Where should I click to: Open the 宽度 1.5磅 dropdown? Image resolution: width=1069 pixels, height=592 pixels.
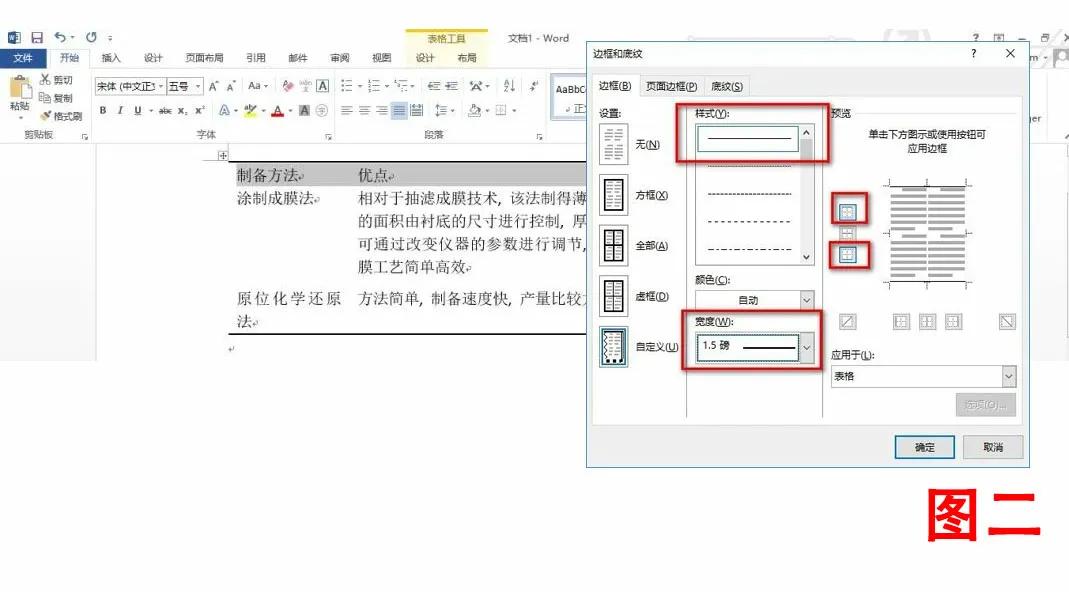point(805,348)
